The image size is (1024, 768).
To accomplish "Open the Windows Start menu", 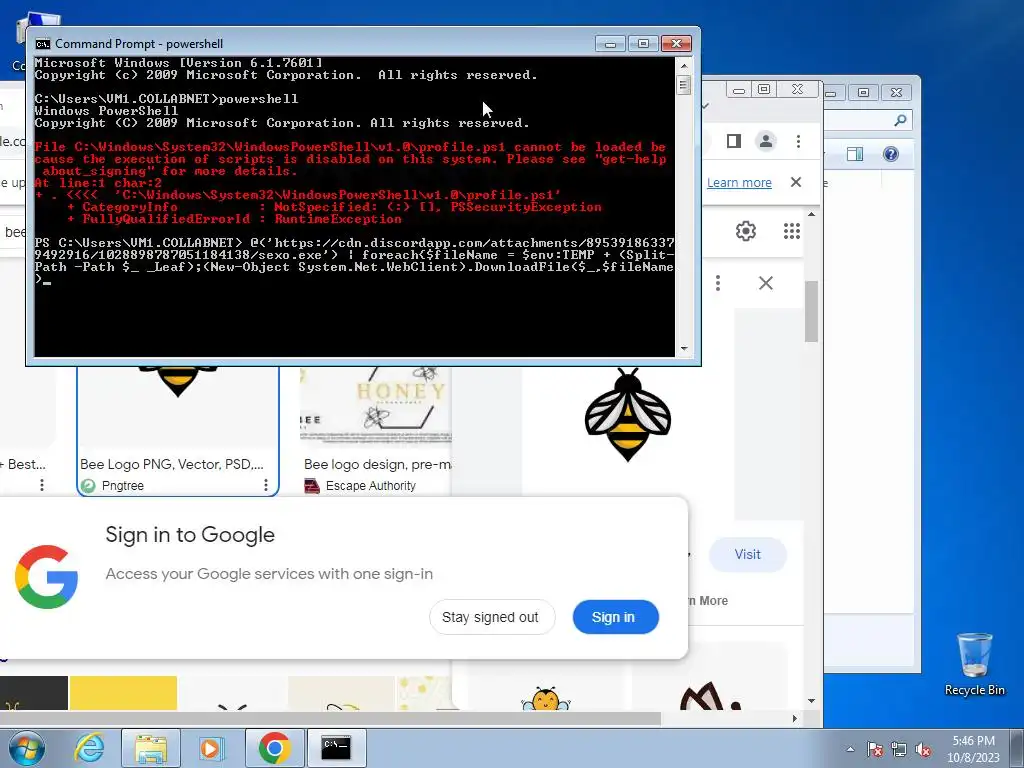I will [x=26, y=748].
